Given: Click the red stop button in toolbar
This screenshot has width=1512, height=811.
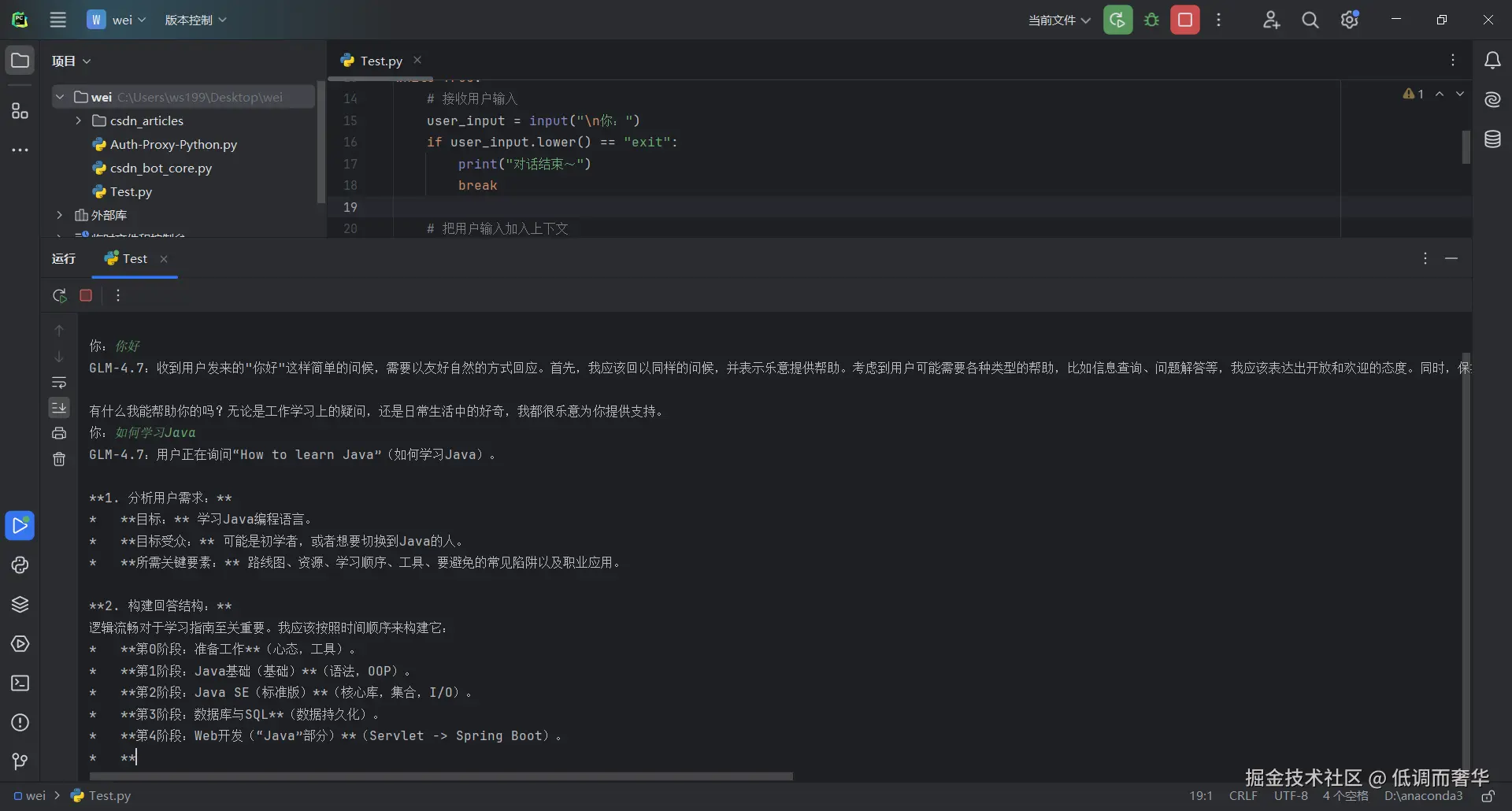Looking at the screenshot, I should [1185, 20].
